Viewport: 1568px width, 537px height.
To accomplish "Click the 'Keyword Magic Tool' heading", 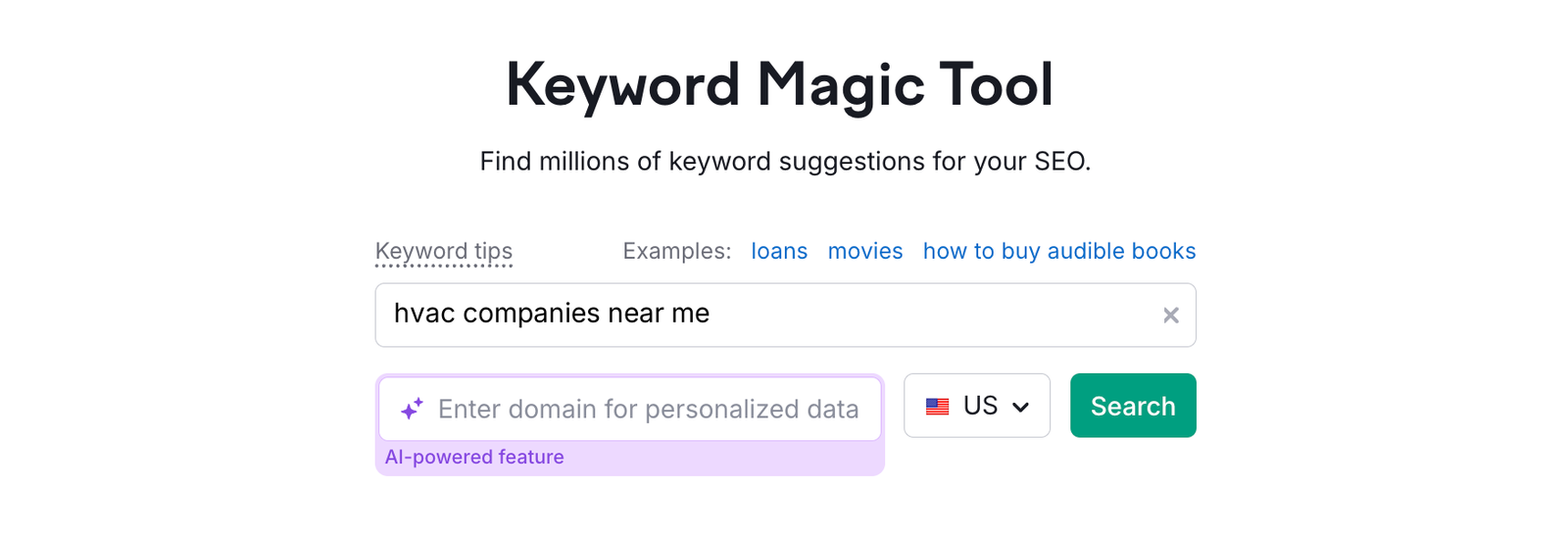I will pyautogui.click(x=780, y=84).
